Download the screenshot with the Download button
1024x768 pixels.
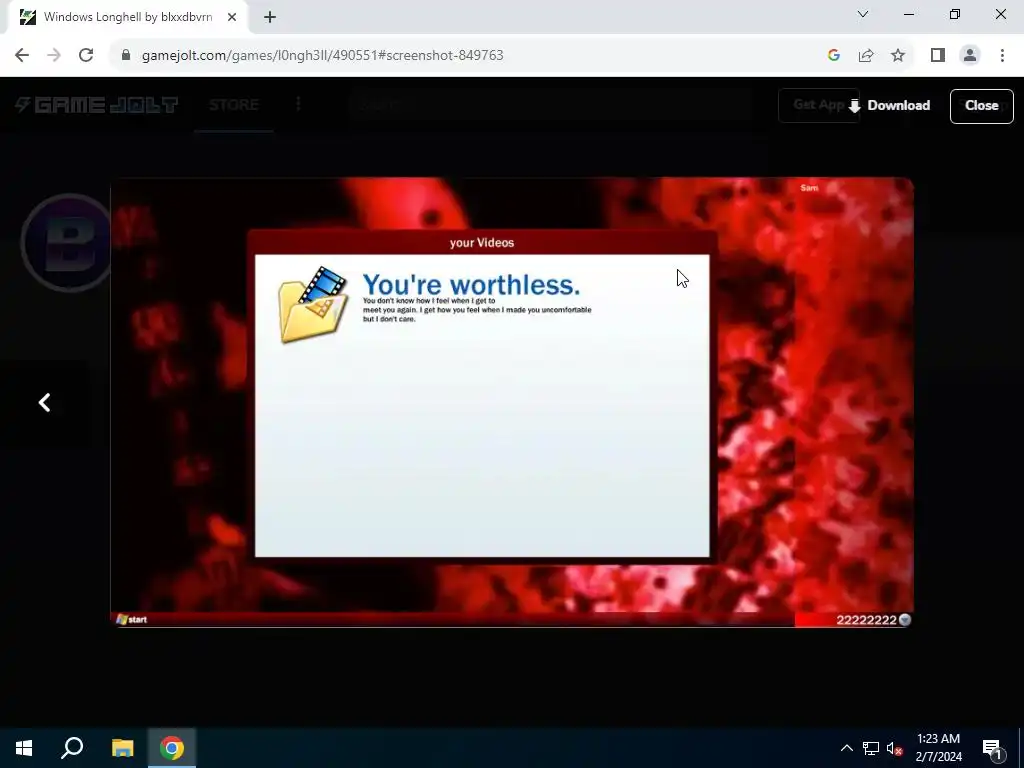click(889, 106)
